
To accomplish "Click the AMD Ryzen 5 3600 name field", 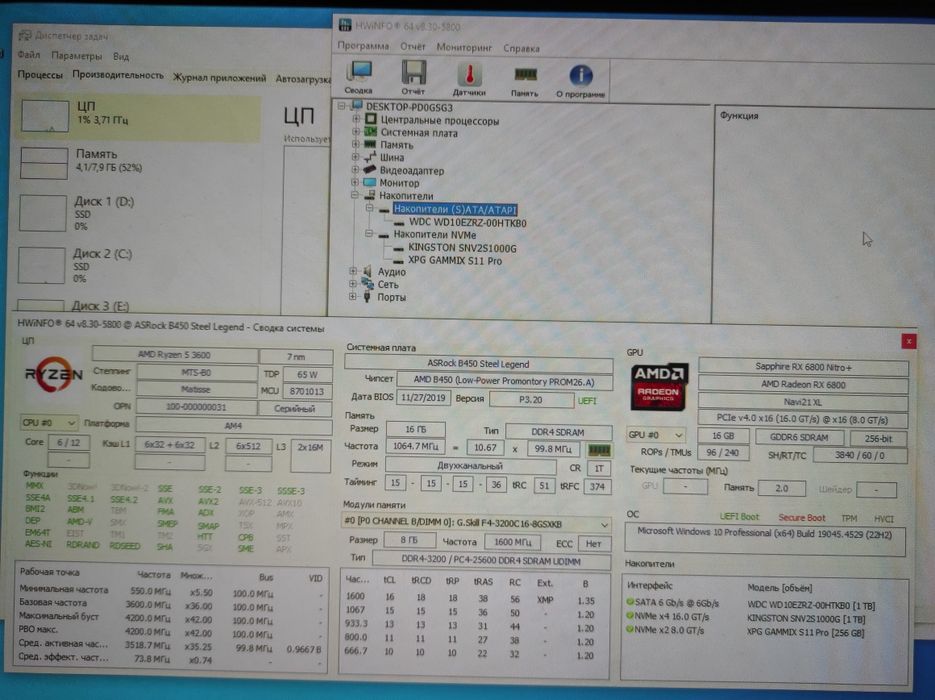I will (x=174, y=355).
